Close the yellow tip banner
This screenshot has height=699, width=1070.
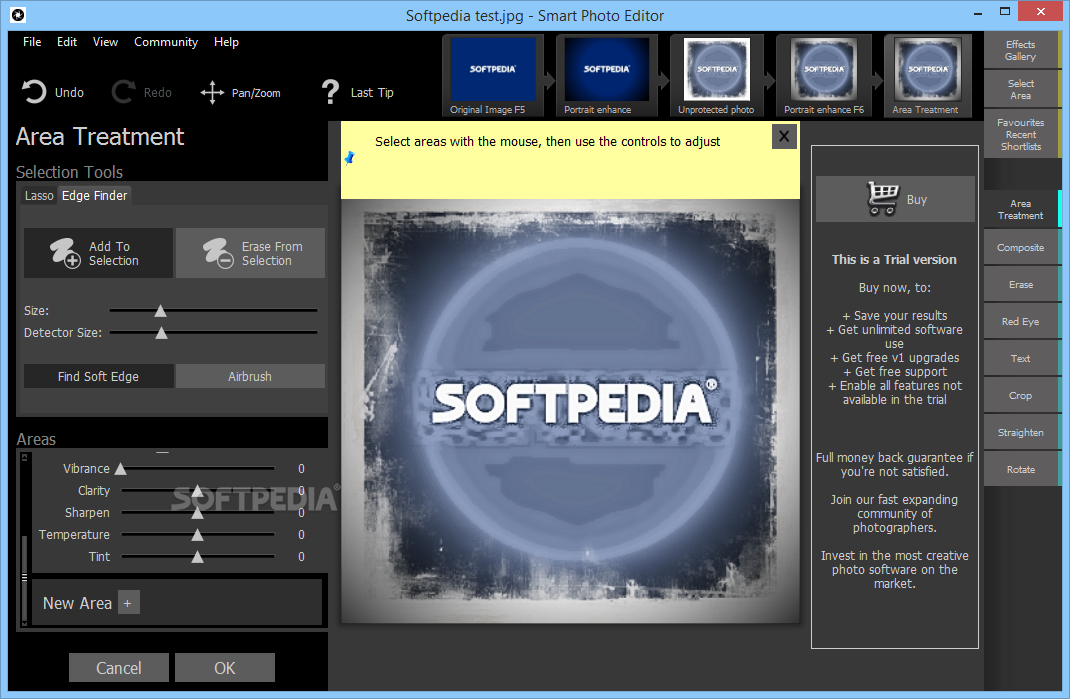pos(784,137)
